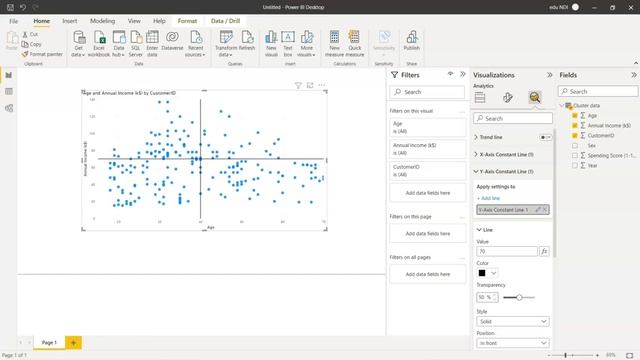Viewport: 640px width, 360px height.
Task: Check the Sex field checkbox
Action: click(575, 145)
